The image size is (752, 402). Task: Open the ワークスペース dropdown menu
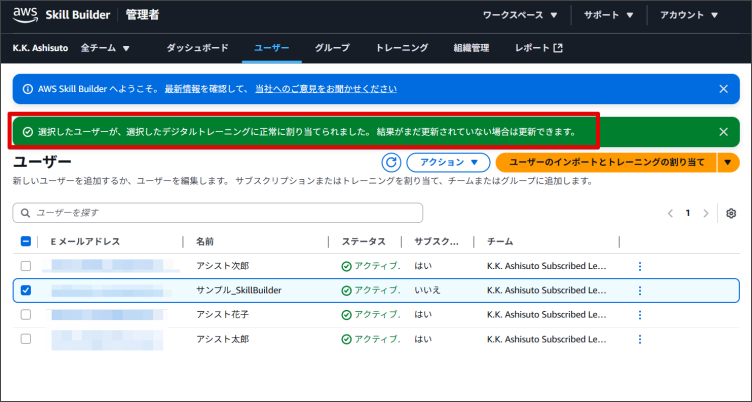(520, 16)
